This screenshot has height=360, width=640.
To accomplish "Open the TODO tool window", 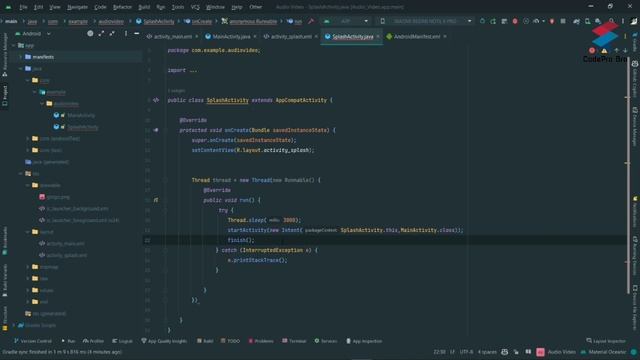I will [x=230, y=341].
